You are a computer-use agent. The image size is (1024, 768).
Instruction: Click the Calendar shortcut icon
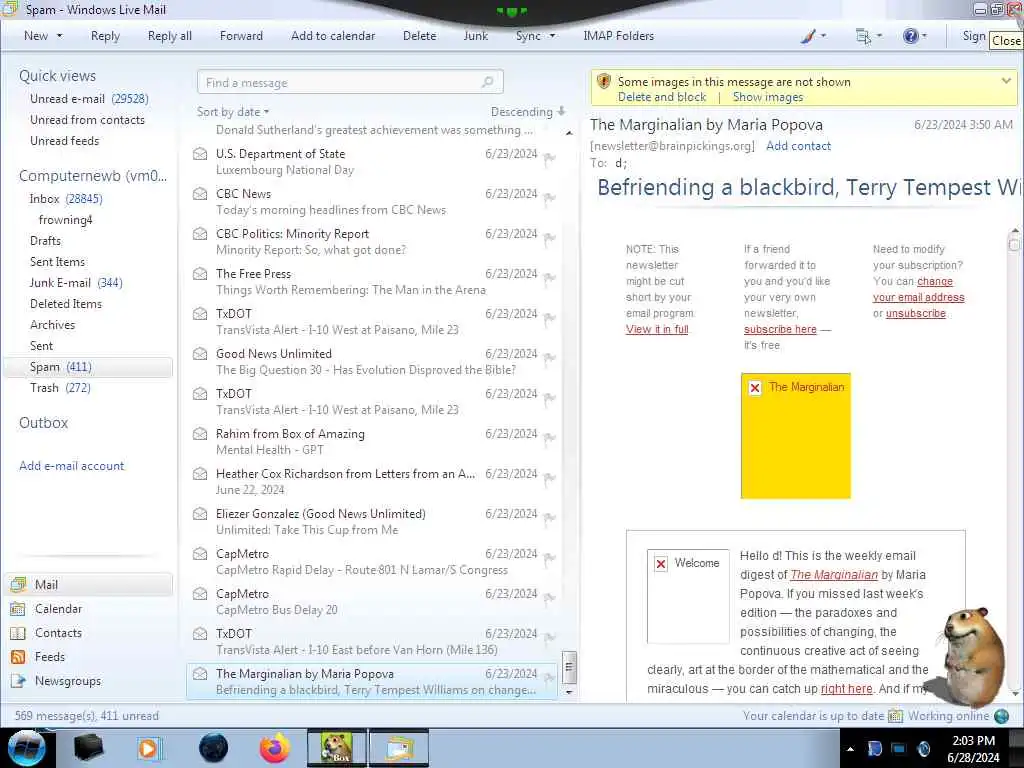pyautogui.click(x=18, y=609)
